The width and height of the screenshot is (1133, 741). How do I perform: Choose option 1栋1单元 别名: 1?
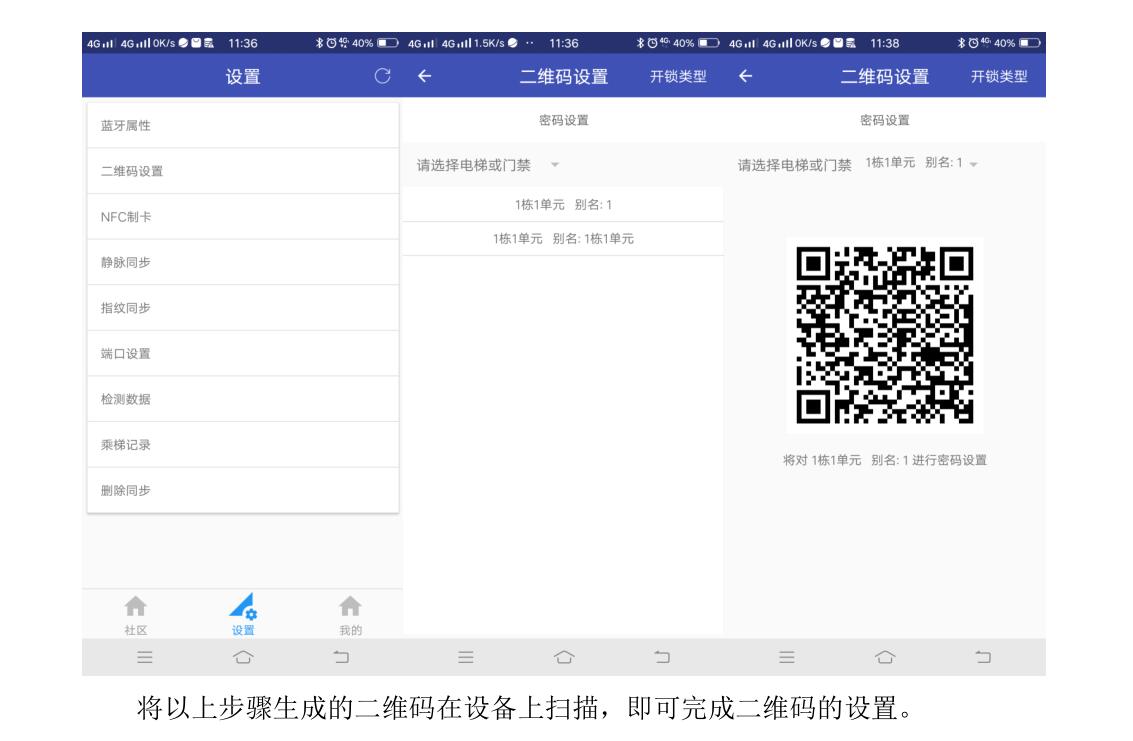pos(564,205)
